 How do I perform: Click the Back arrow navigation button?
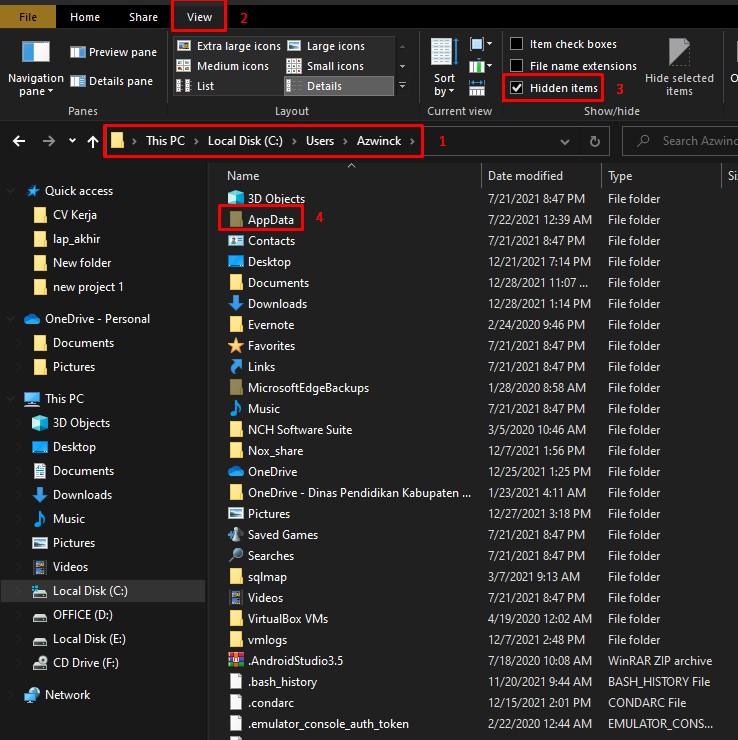pos(19,141)
